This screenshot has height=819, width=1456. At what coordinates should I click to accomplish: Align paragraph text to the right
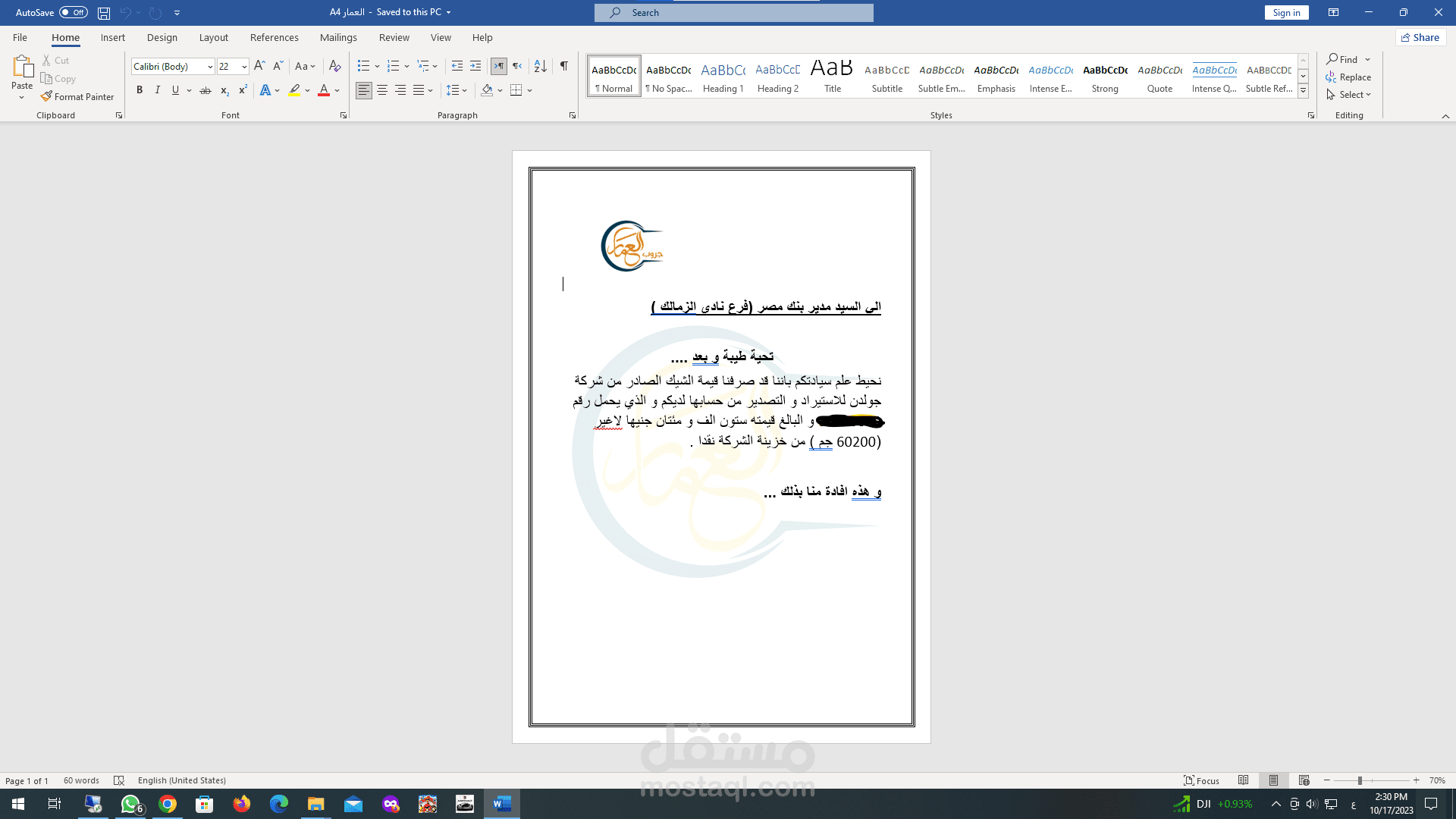point(400,90)
